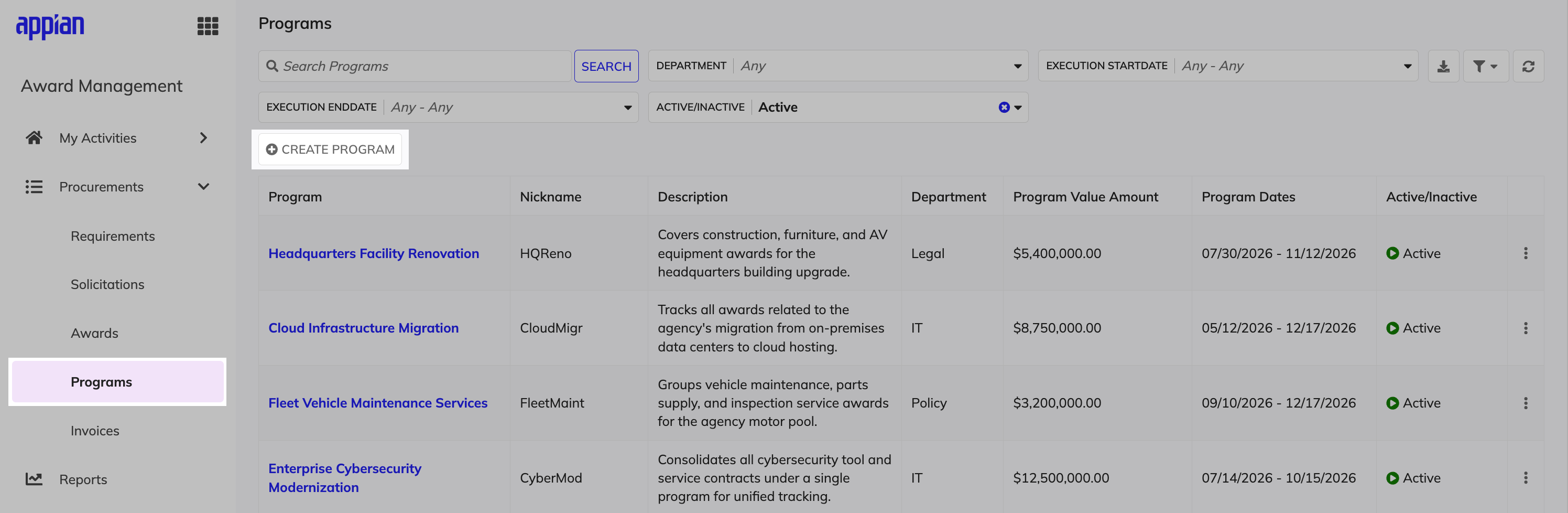Open Fleet Vehicle Maintenance Services link
The width and height of the screenshot is (1568, 513).
[378, 403]
